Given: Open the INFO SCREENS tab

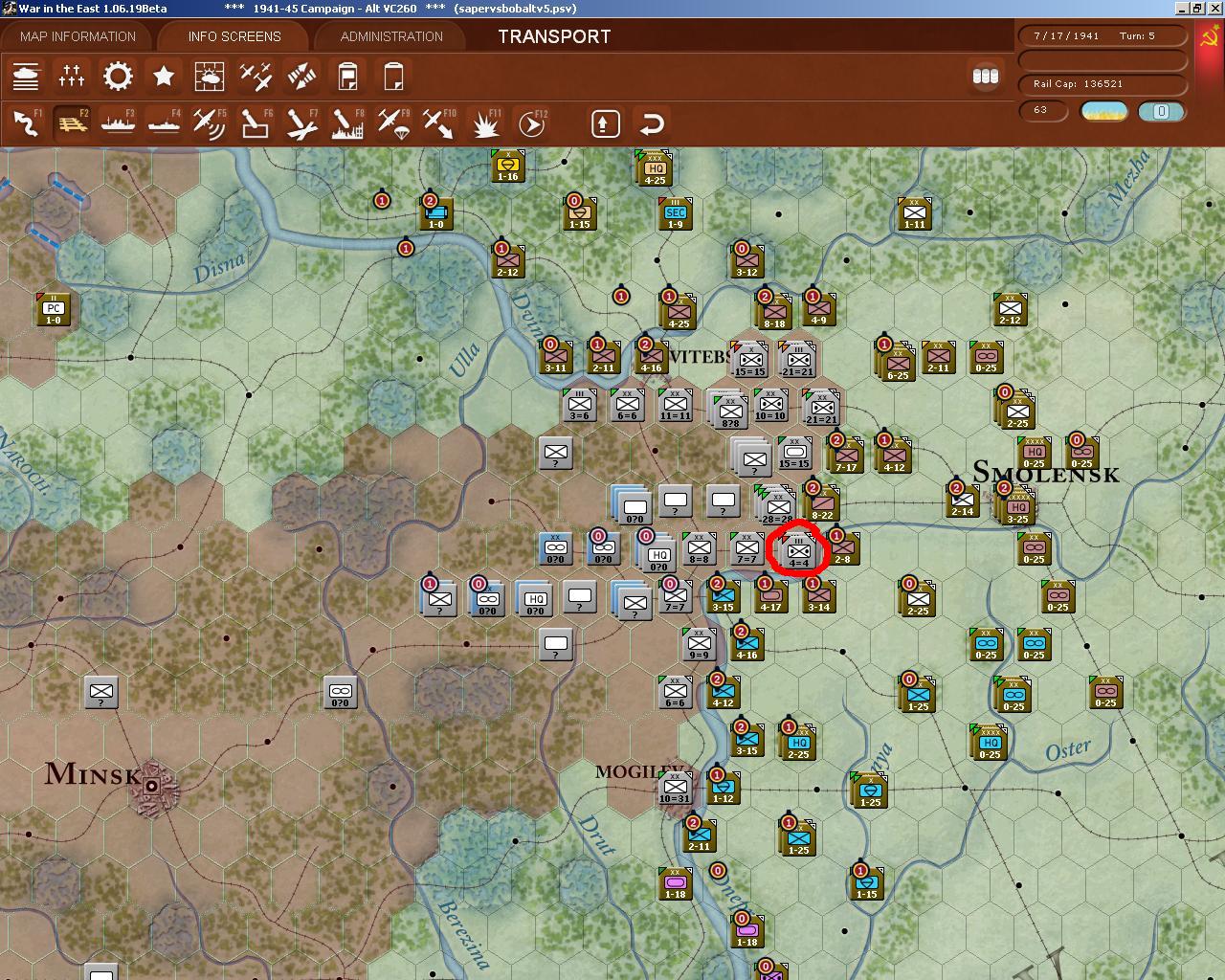Looking at the screenshot, I should (x=234, y=36).
